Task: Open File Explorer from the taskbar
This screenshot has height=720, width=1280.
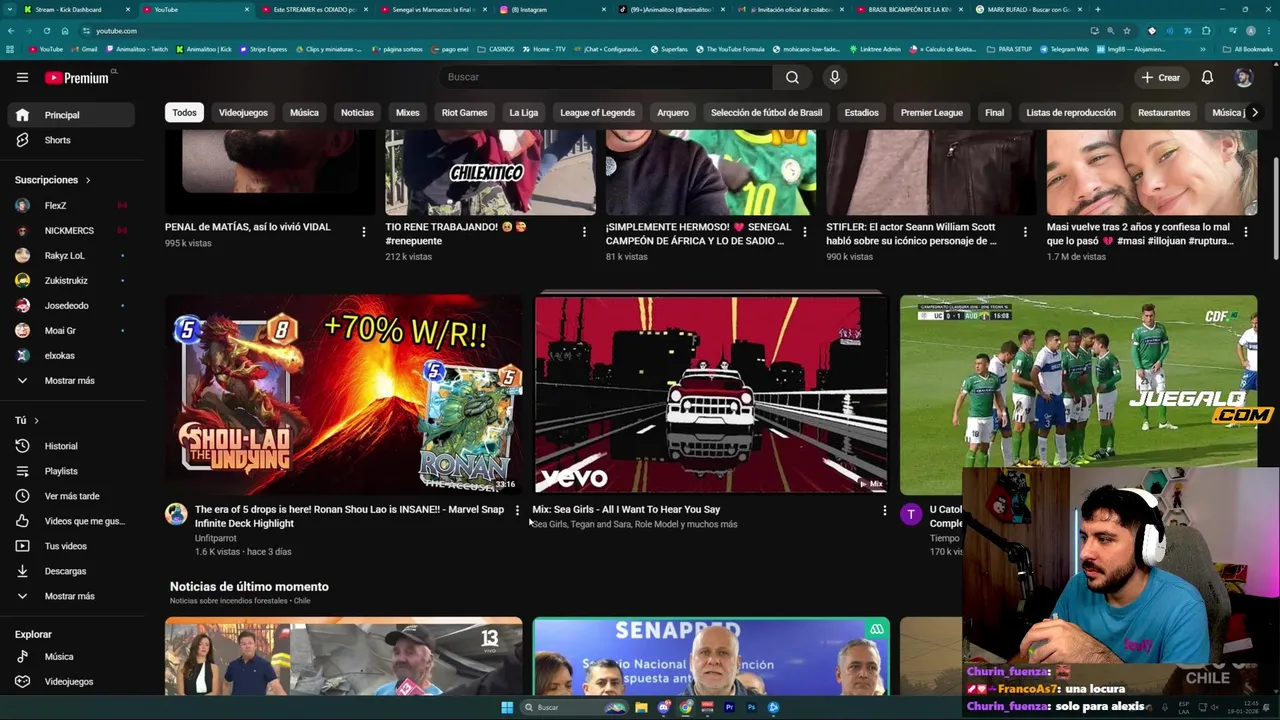Action: pyautogui.click(x=641, y=708)
